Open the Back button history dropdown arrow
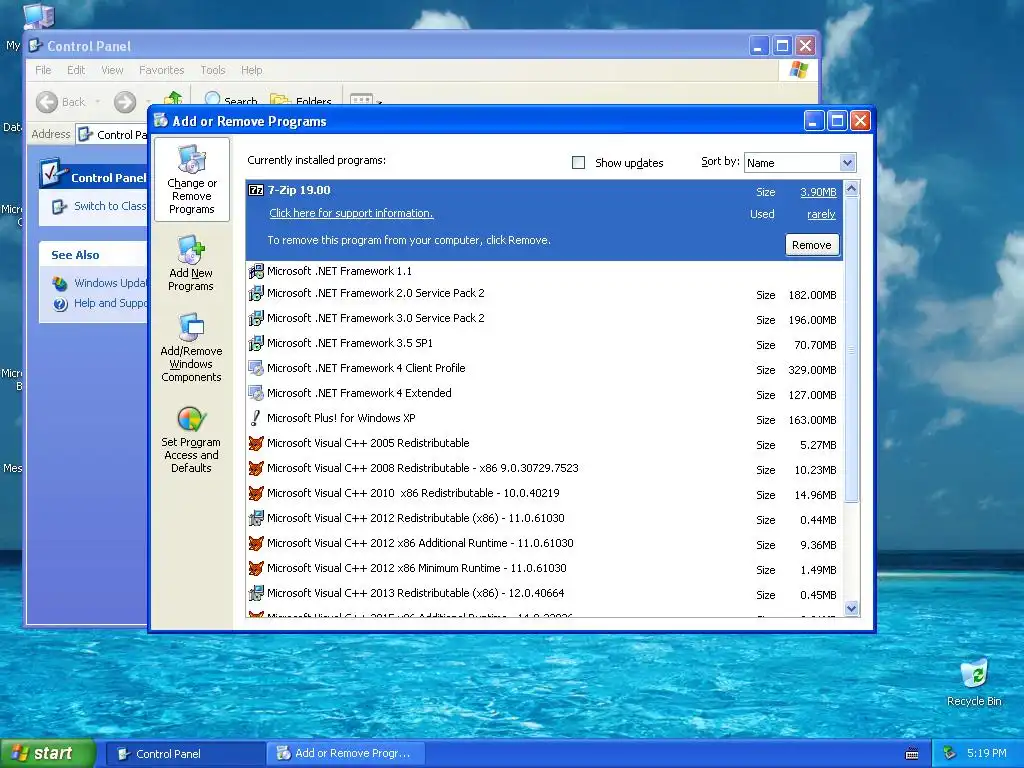The height and width of the screenshot is (768, 1024). click(97, 101)
